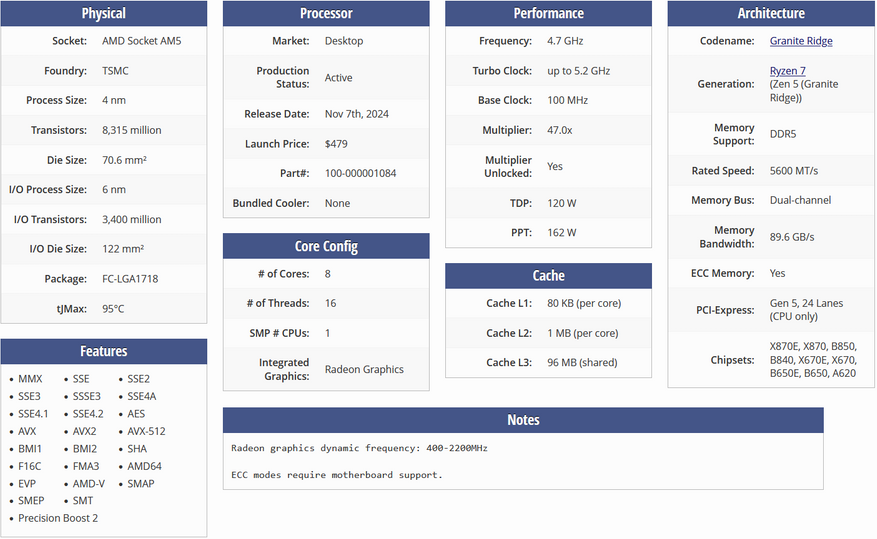Click the SSSE3 feature entry
The height and width of the screenshot is (539, 877).
(87, 396)
